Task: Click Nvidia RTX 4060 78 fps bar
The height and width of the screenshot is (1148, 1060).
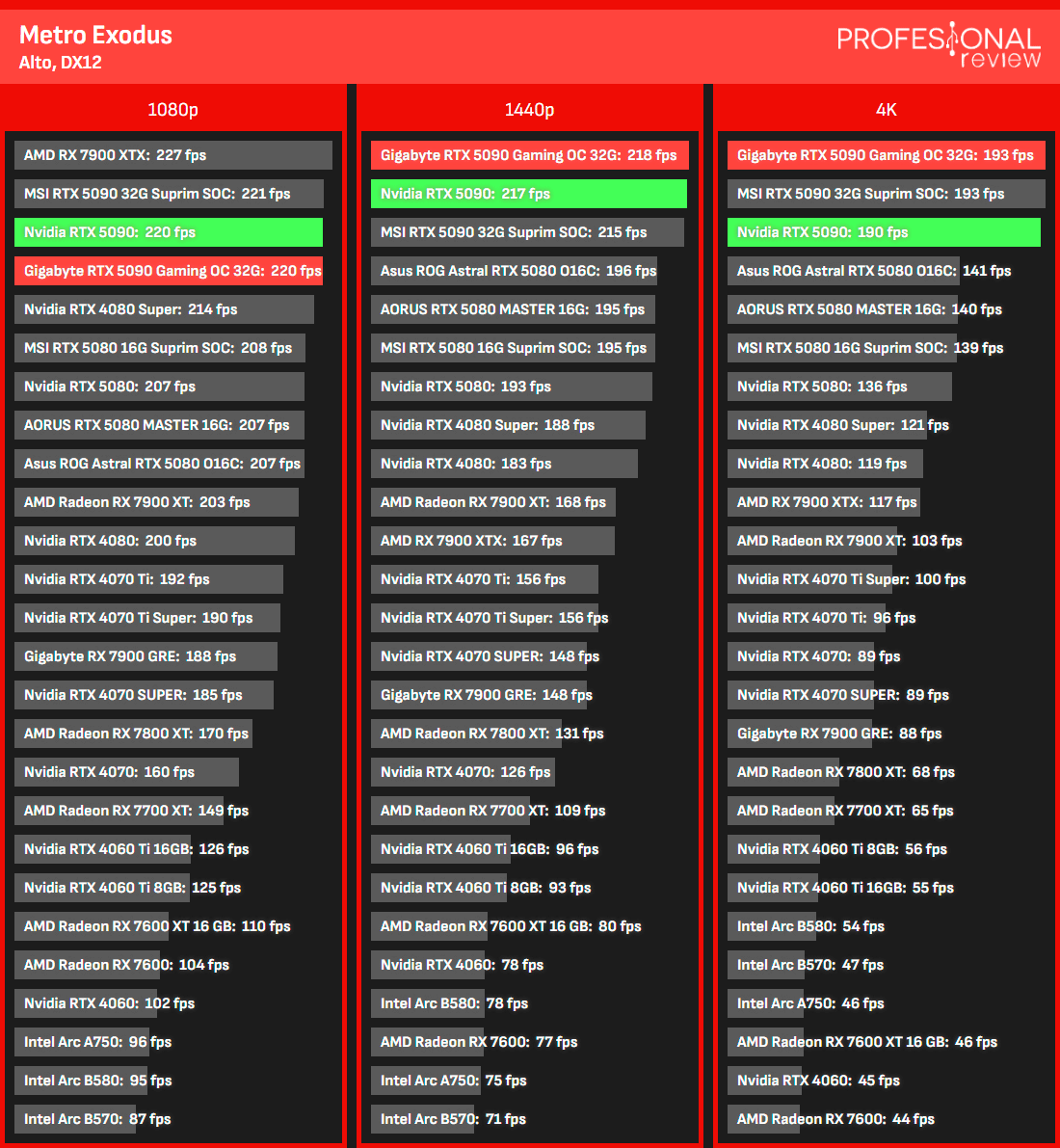Action: point(428,965)
